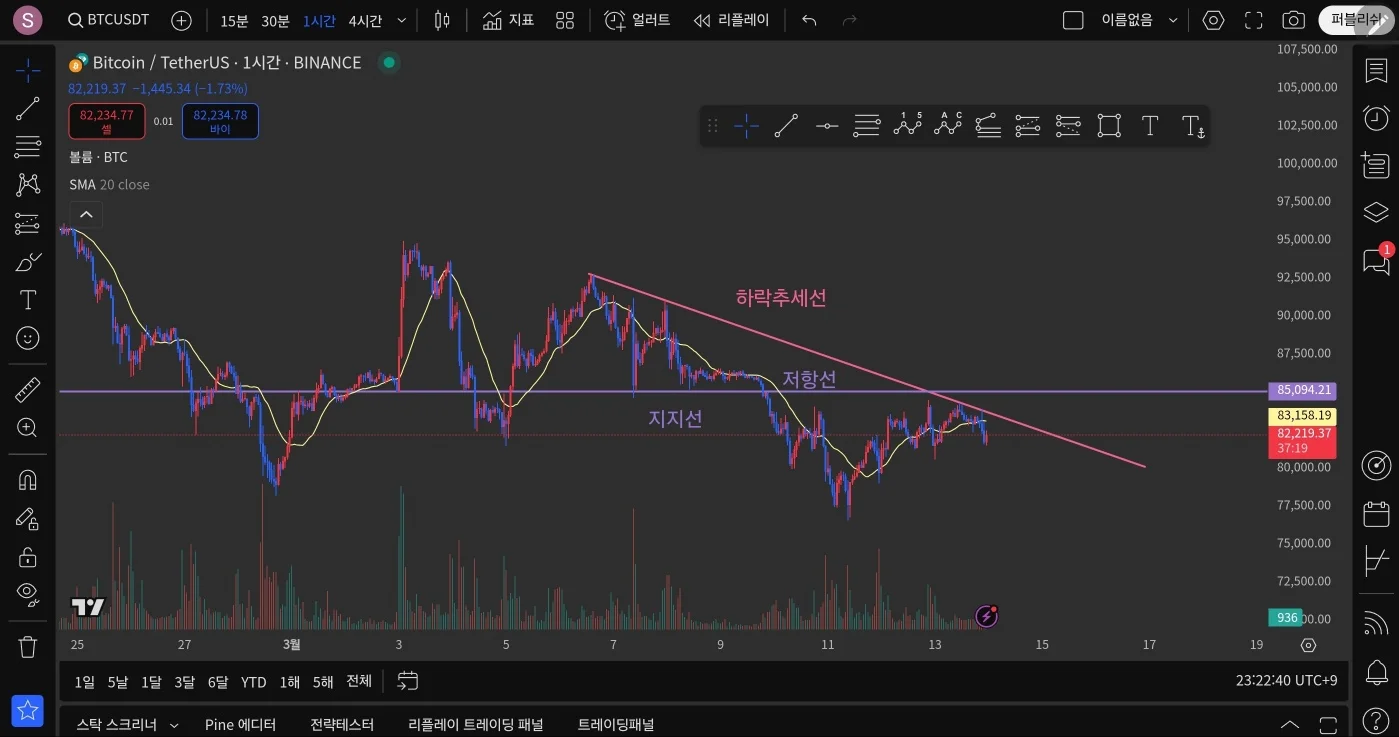
Task: Toggle the layout selection square checkbox
Action: [x=1073, y=20]
